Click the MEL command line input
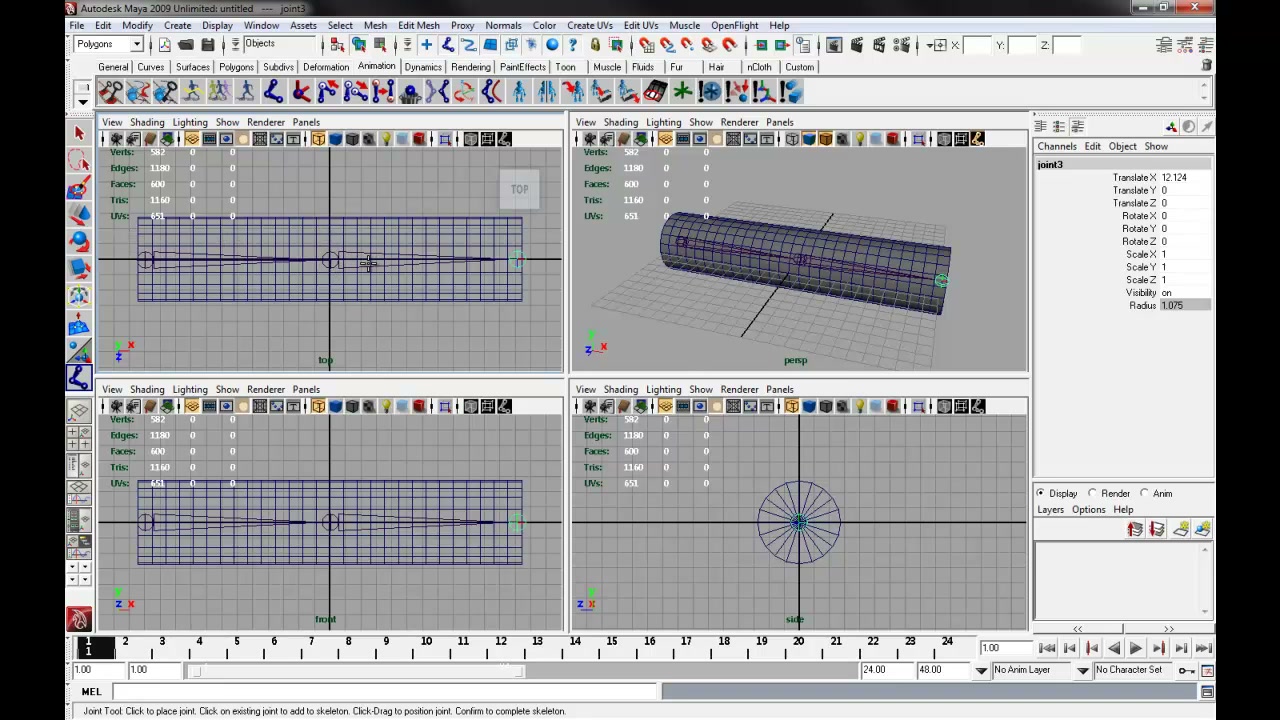Image resolution: width=1280 pixels, height=720 pixels. point(384,692)
